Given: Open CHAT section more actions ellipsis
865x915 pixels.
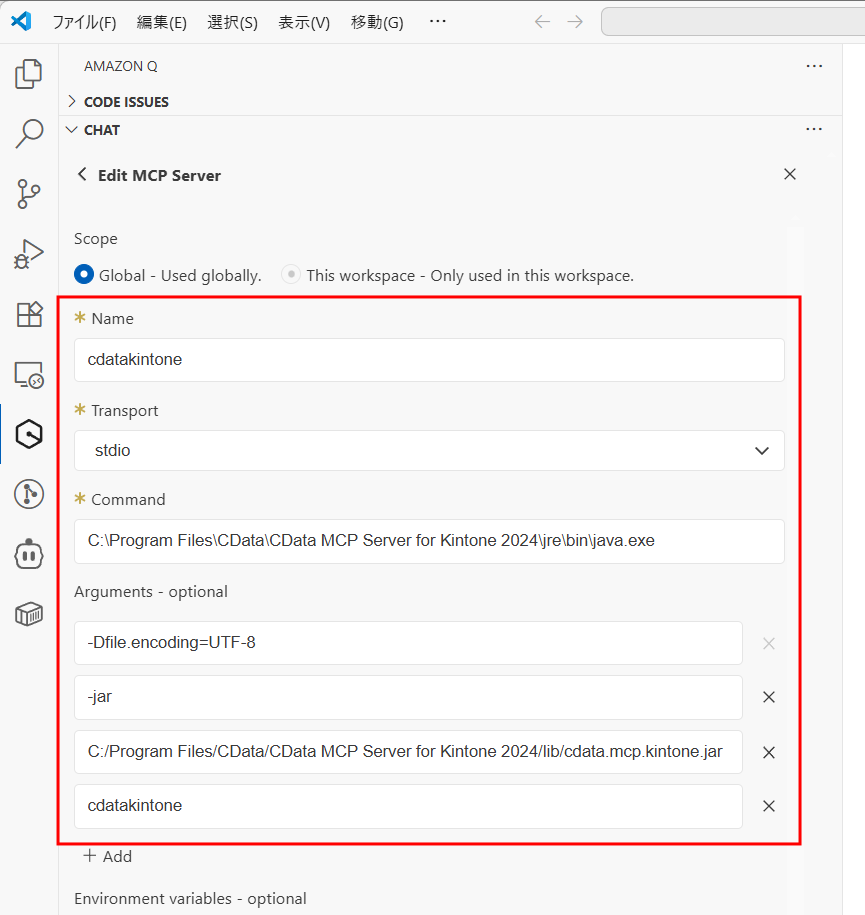Looking at the screenshot, I should [x=814, y=129].
